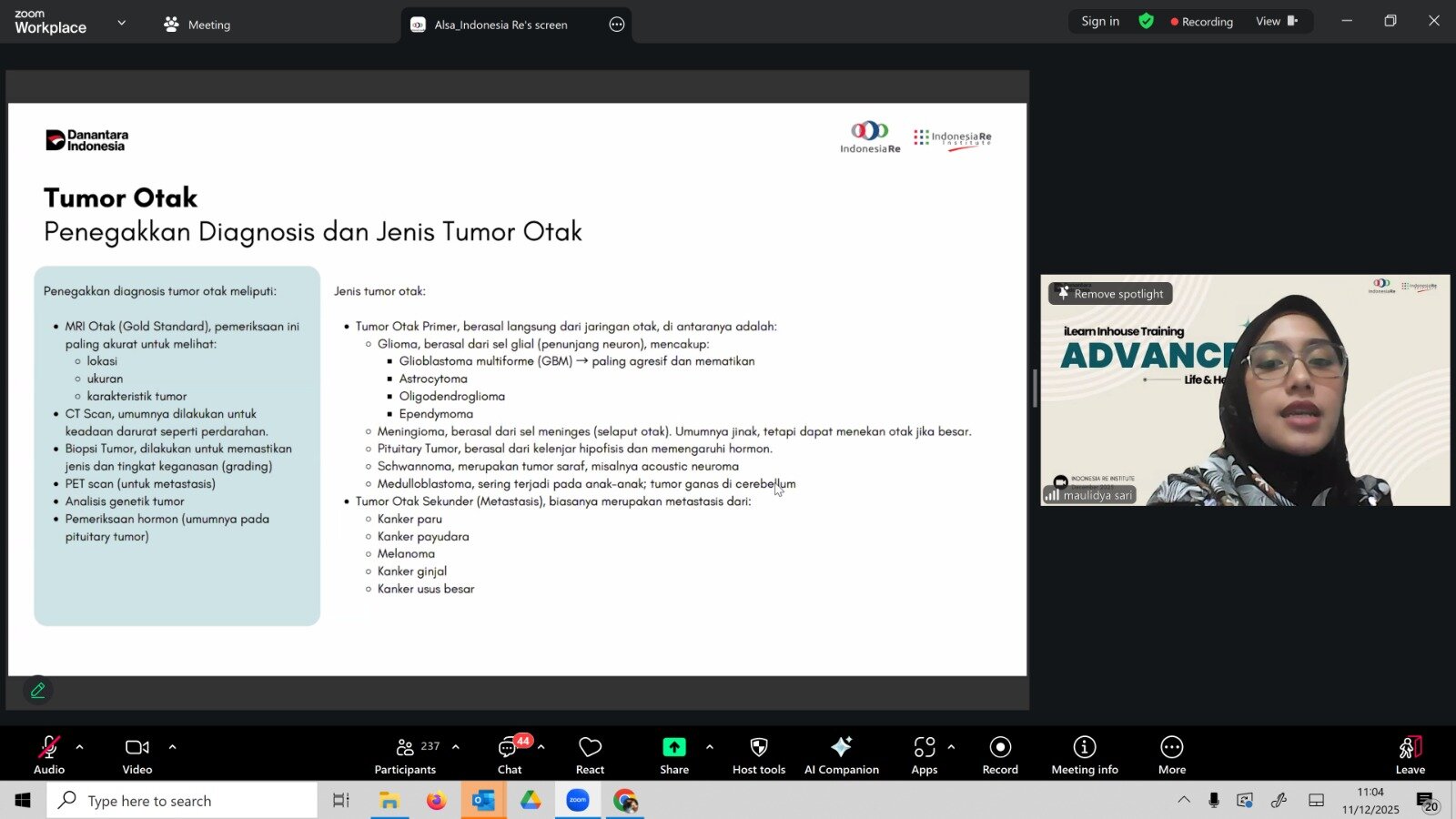
Task: Open the React emoji menu
Action: click(x=590, y=755)
